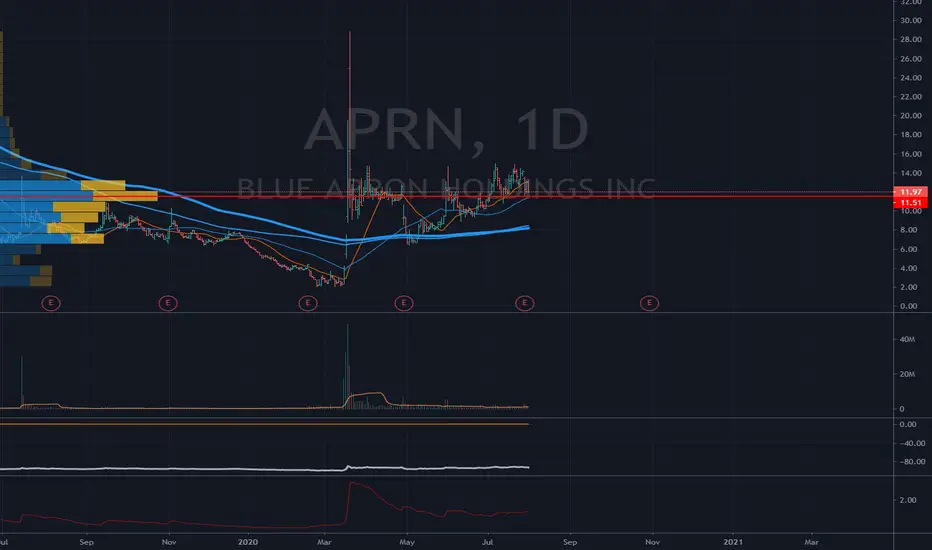Click the 2020 label on the time axis

(x=248, y=542)
